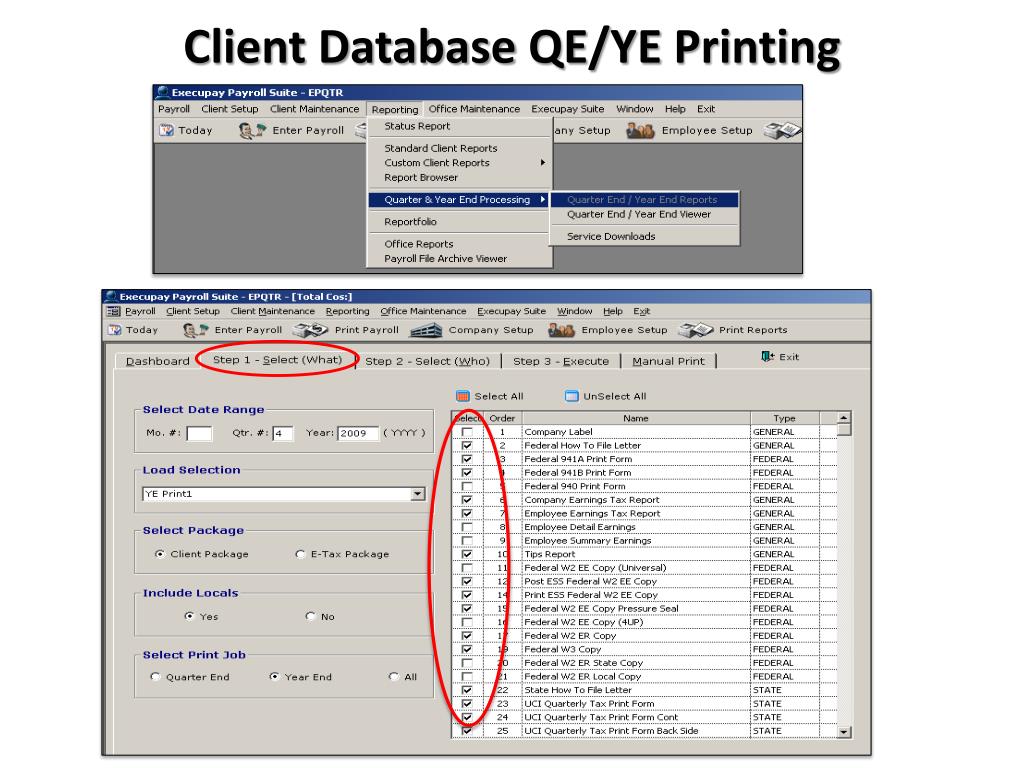
Task: Click the Today icon in upper window toolbar
Action: (x=166, y=131)
